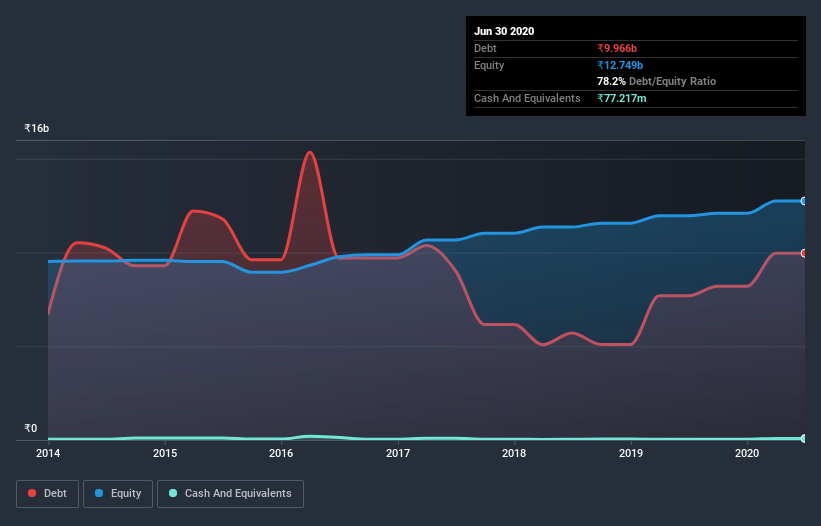Click the 2014 x-axis label
821x526 pixels.
(48, 453)
